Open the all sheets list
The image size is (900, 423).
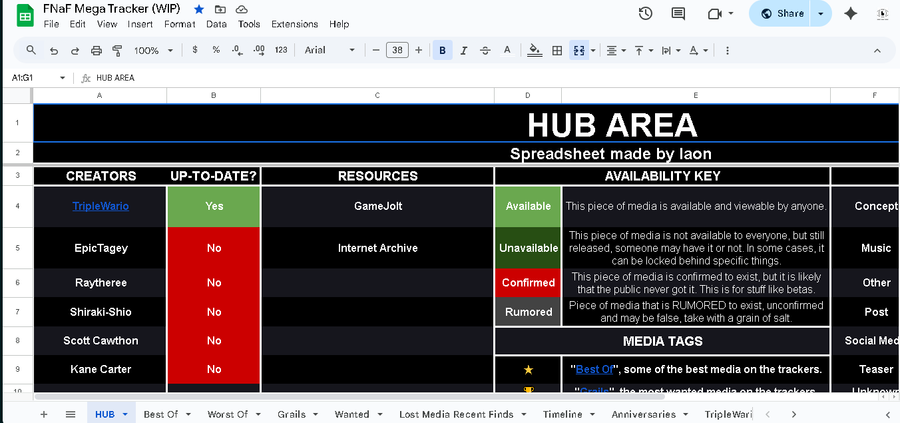tap(70, 414)
